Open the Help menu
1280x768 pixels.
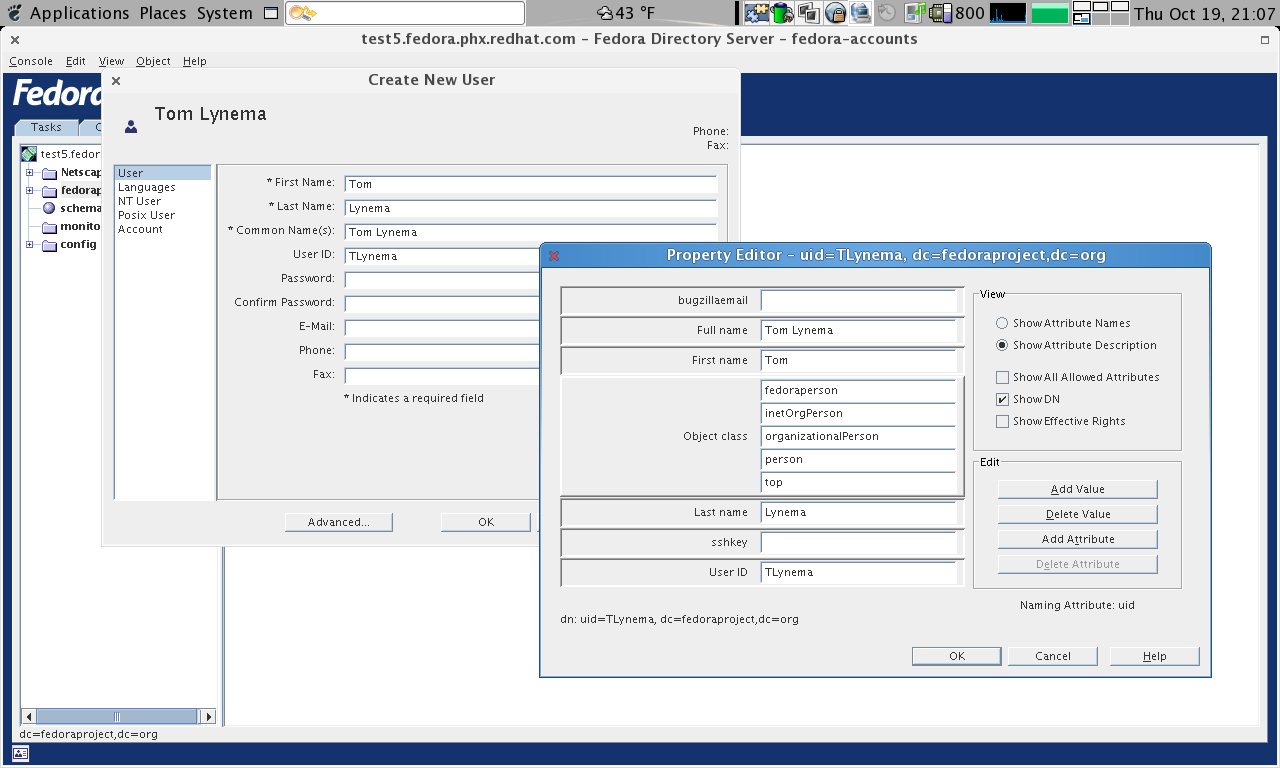195,61
